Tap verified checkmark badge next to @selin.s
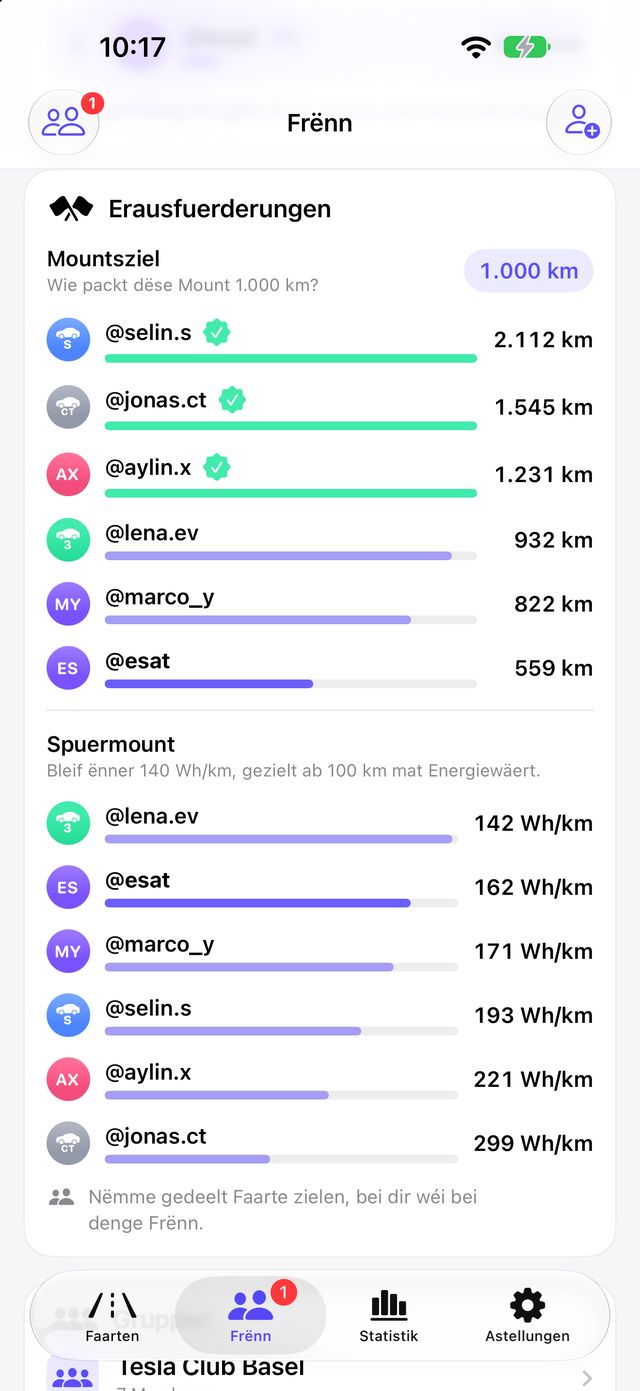 coord(216,333)
